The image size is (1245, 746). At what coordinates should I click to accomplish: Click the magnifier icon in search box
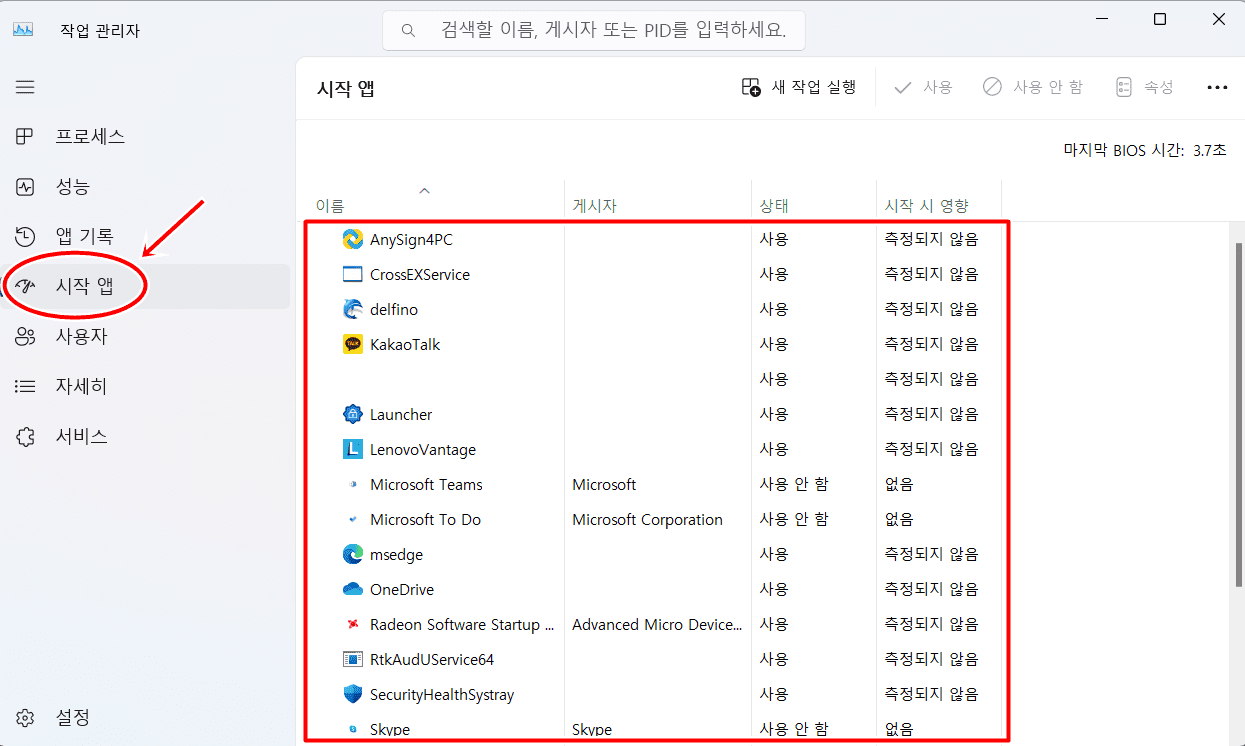coord(408,31)
